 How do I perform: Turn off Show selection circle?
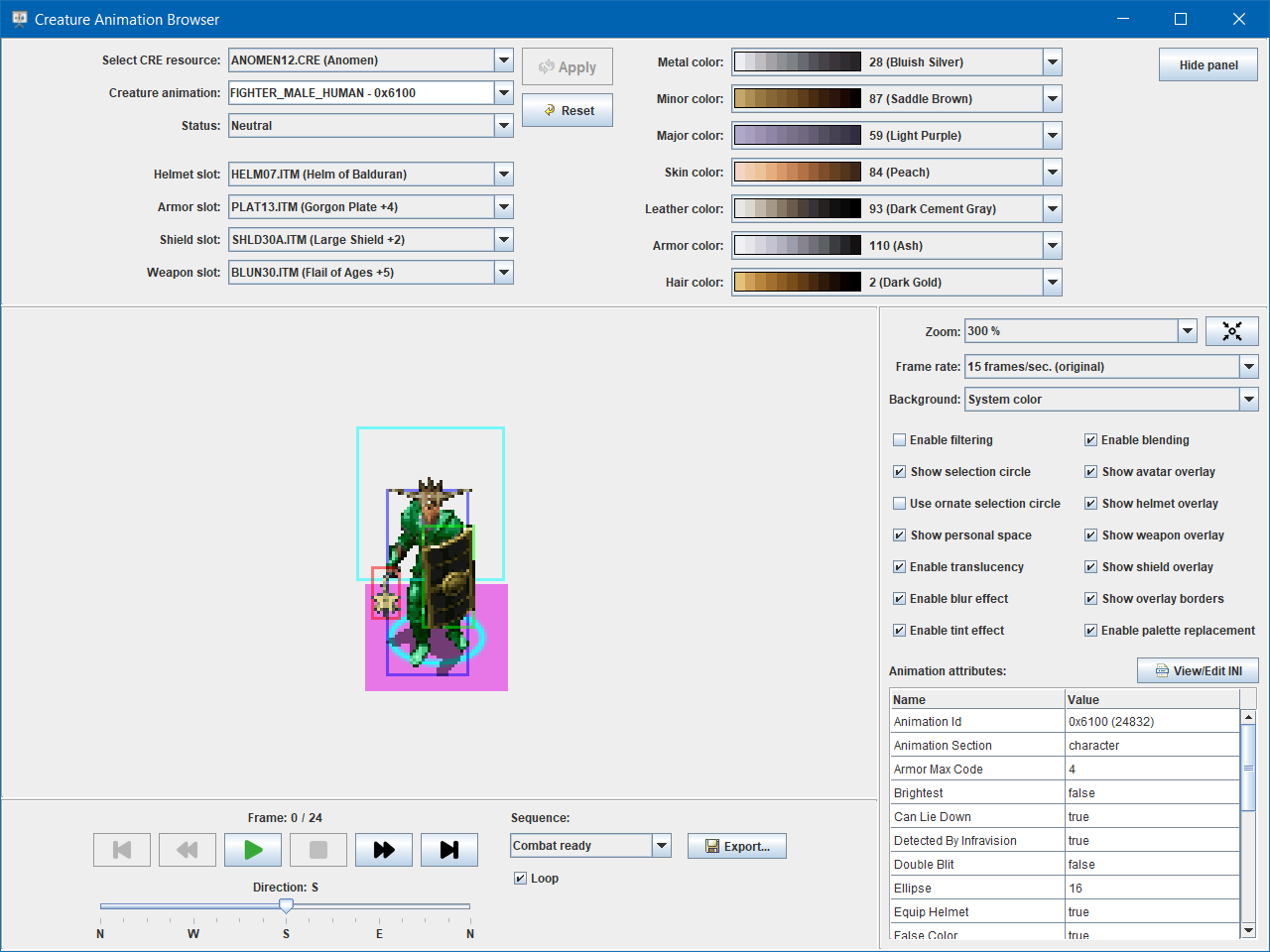pos(900,472)
